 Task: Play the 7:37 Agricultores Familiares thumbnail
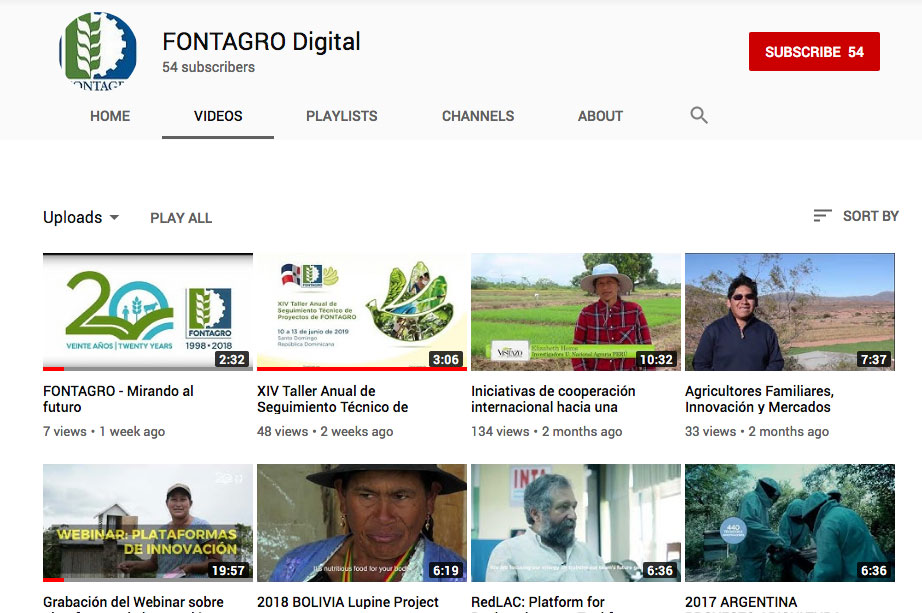[x=790, y=312]
